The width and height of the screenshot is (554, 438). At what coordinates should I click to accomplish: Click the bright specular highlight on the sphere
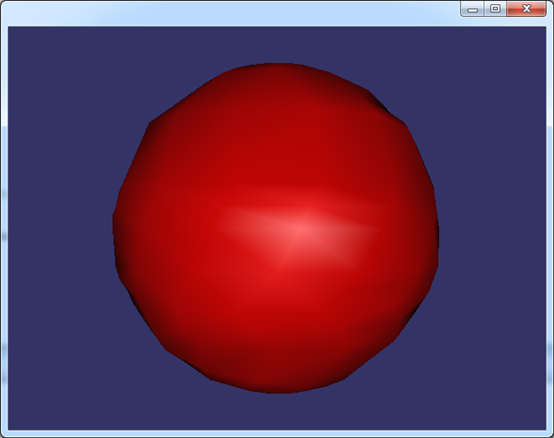coord(300,230)
